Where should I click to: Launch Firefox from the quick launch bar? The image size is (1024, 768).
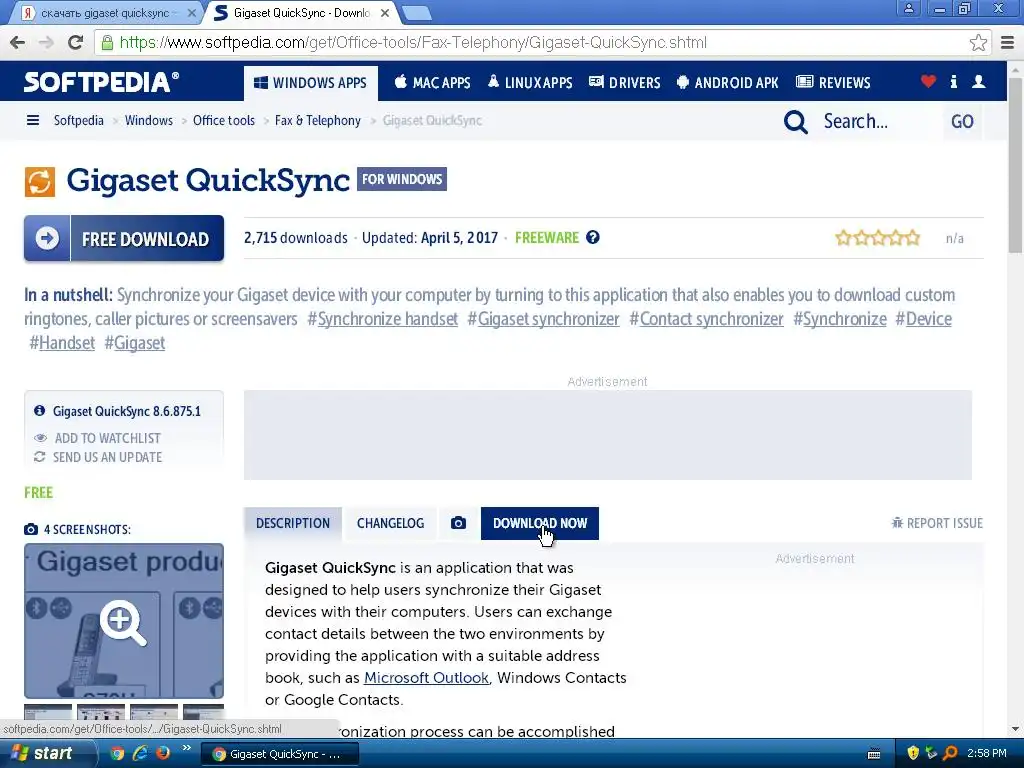click(x=163, y=753)
